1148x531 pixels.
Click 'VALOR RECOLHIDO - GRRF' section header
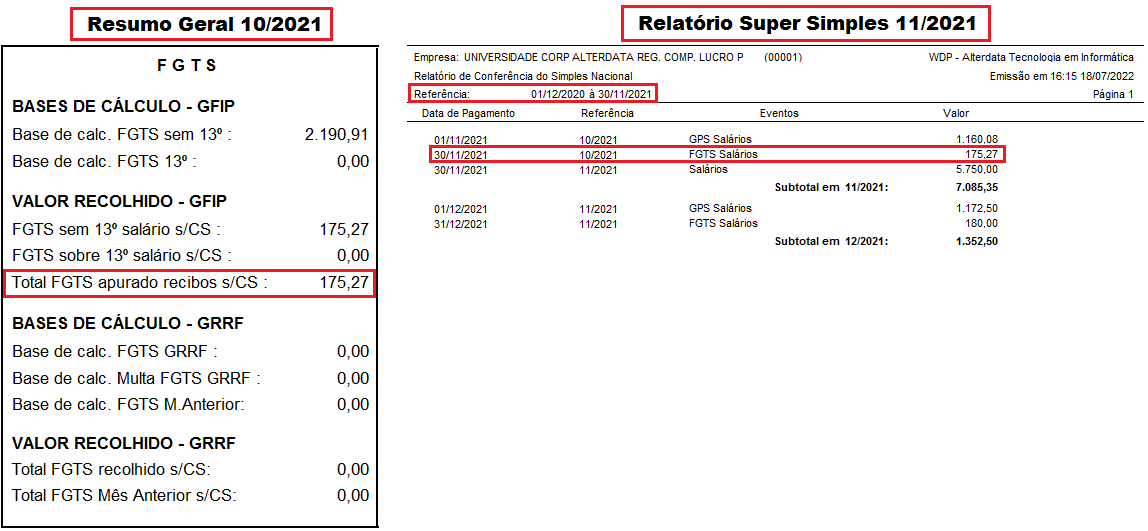(122, 444)
